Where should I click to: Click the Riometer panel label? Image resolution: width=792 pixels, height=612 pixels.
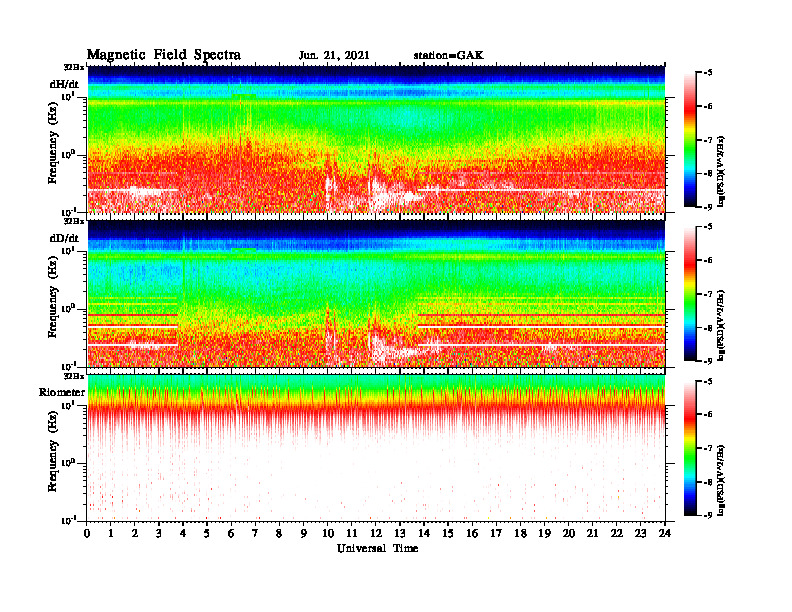point(62,392)
